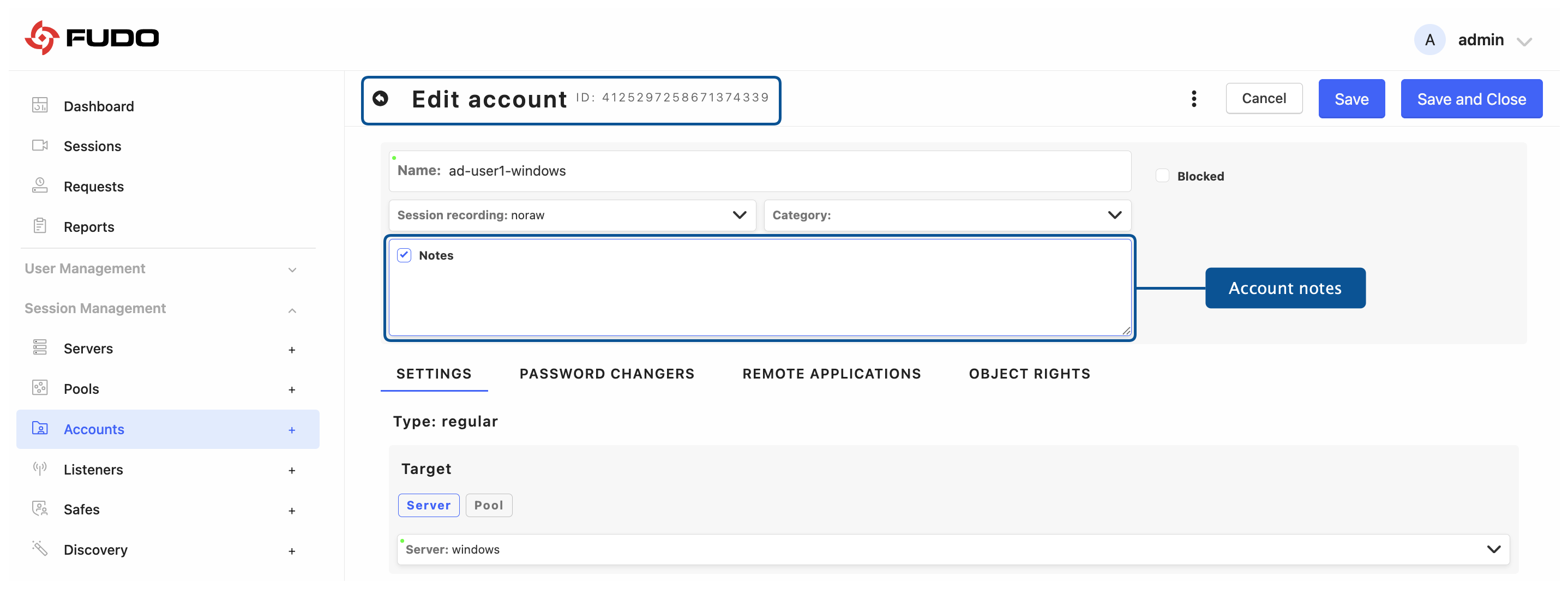Click the Listeners antenna icon
Image resolution: width=1568 pixels, height=594 pixels.
pyautogui.click(x=40, y=469)
